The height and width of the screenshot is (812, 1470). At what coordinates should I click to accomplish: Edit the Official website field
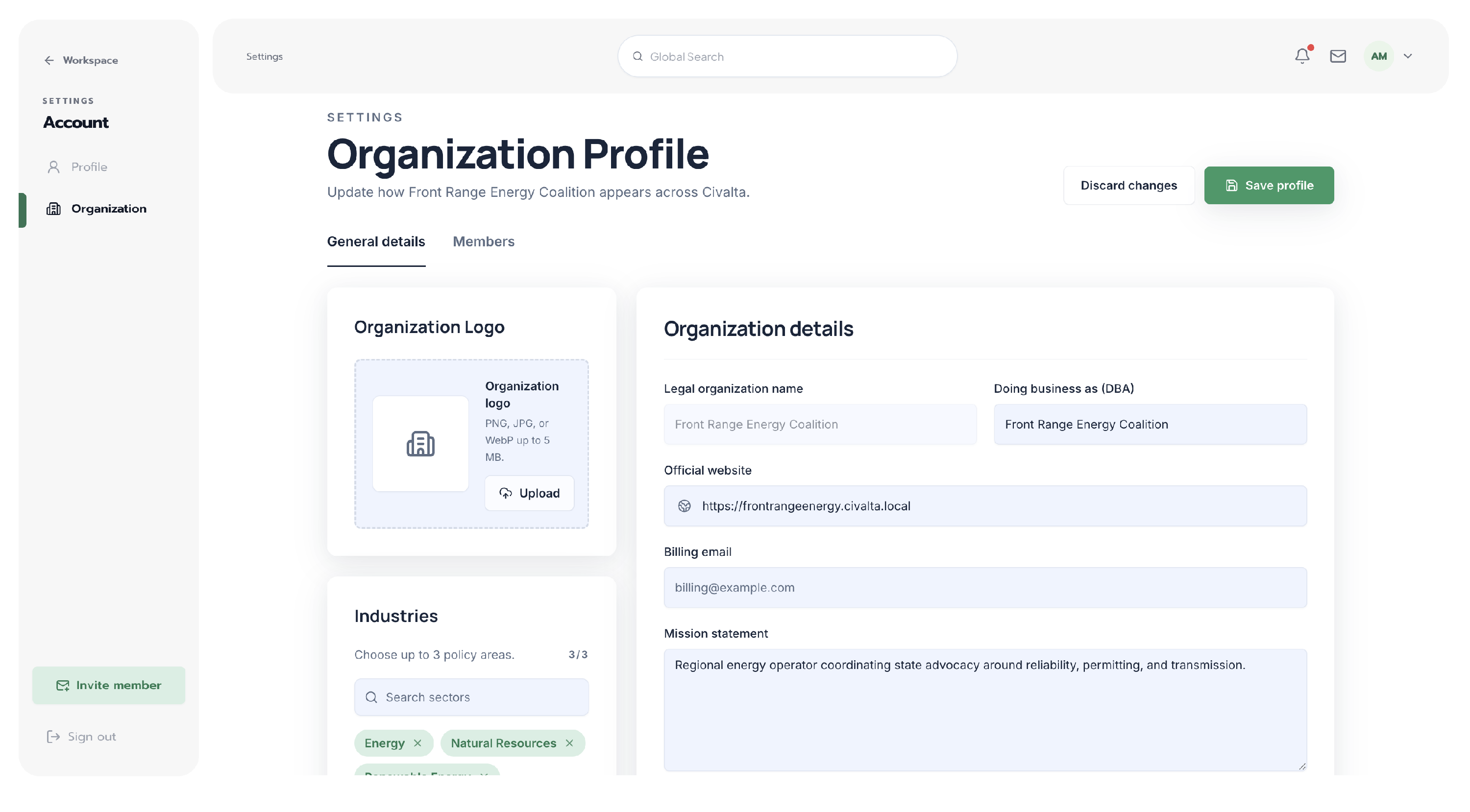[985, 506]
